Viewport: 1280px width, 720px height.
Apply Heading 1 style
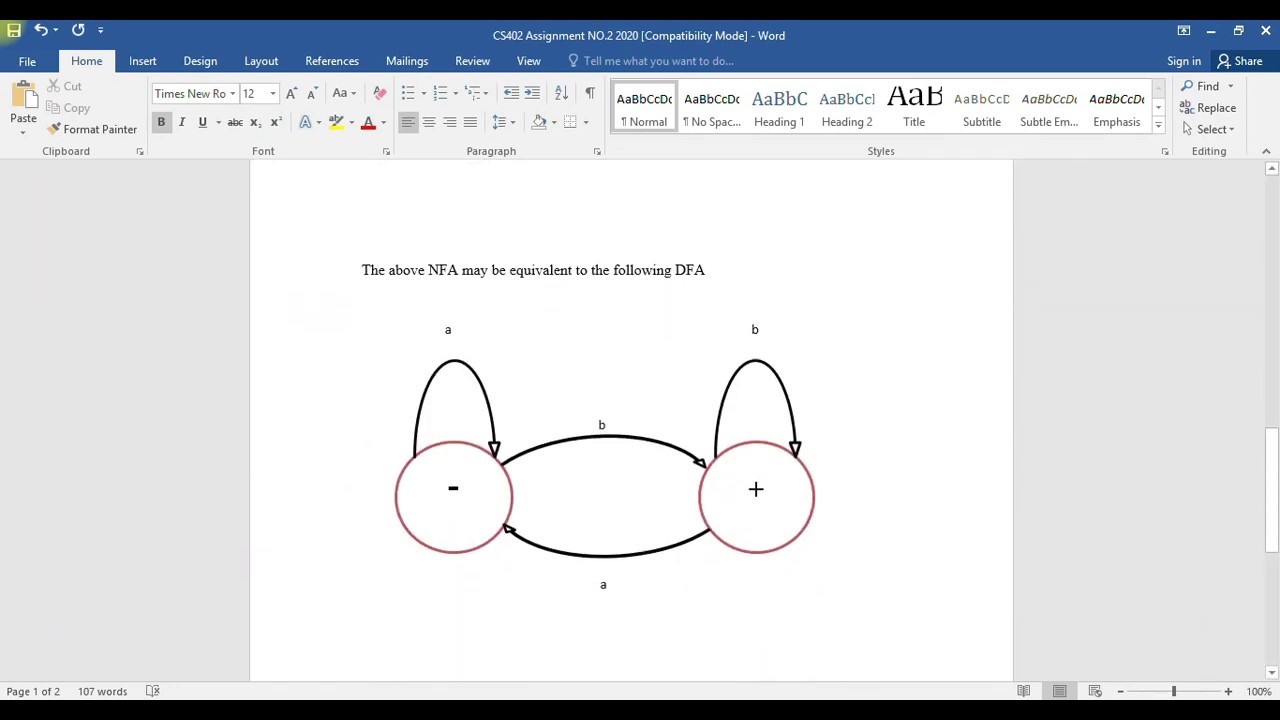779,108
